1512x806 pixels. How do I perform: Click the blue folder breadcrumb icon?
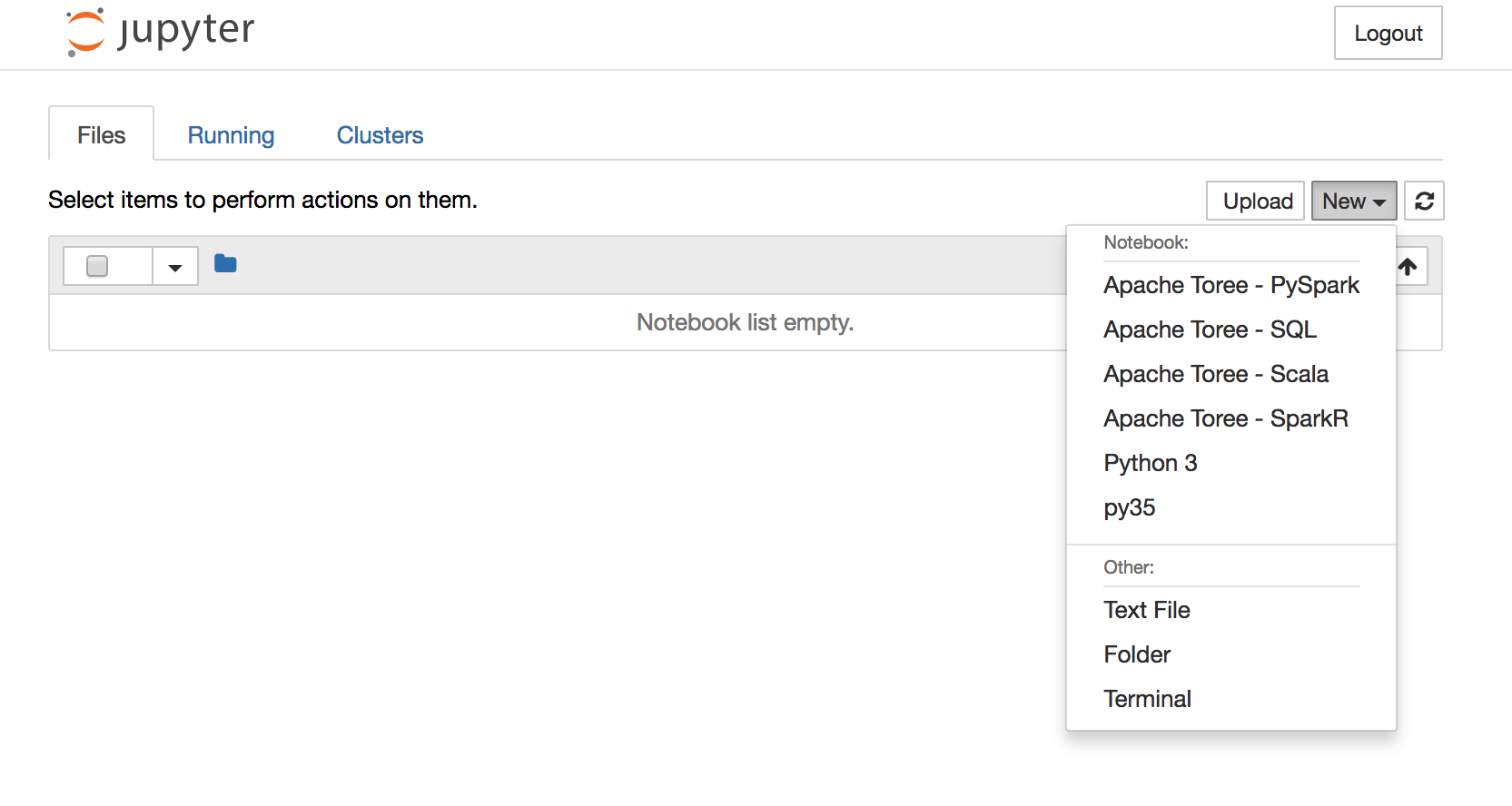(x=225, y=263)
